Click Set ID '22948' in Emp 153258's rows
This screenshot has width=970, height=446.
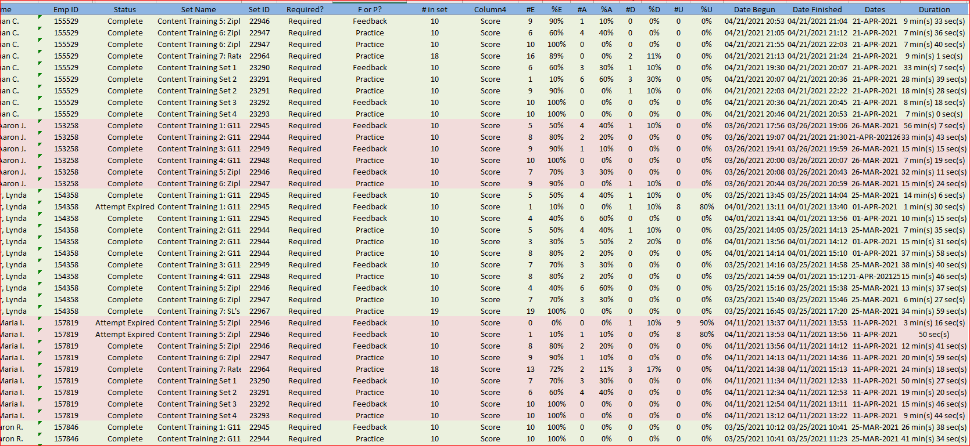coord(259,160)
